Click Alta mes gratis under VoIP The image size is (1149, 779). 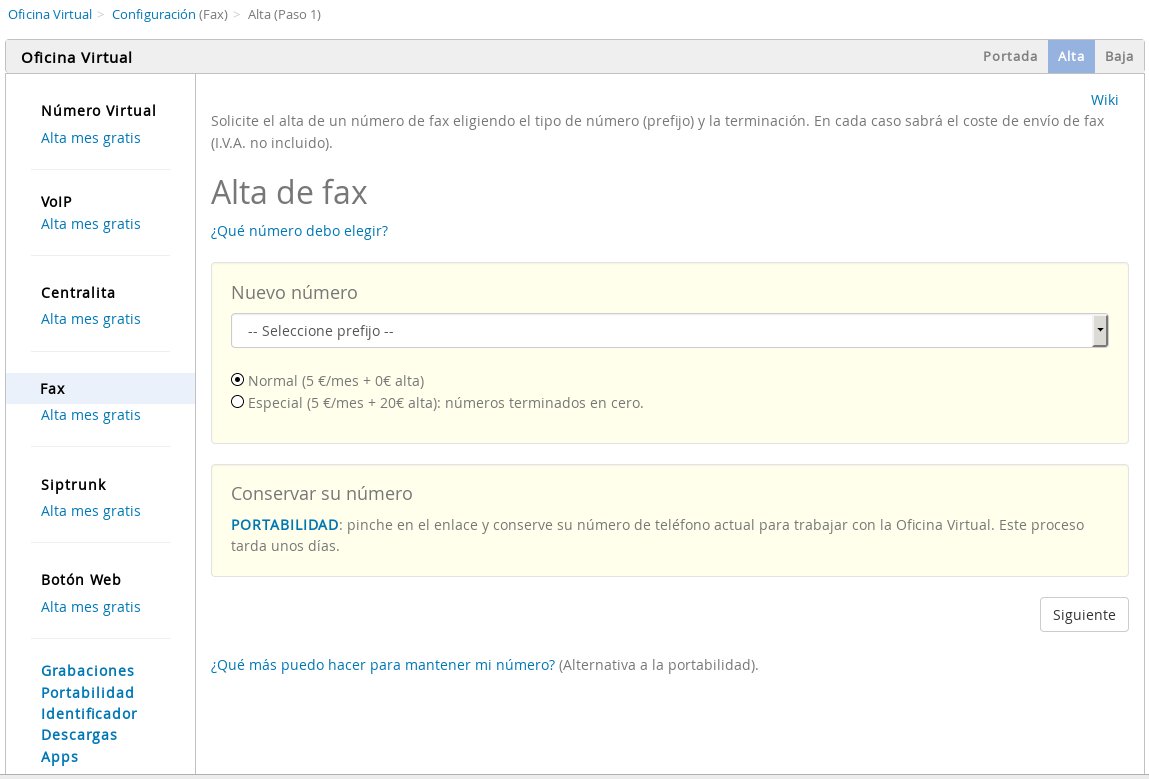click(91, 223)
